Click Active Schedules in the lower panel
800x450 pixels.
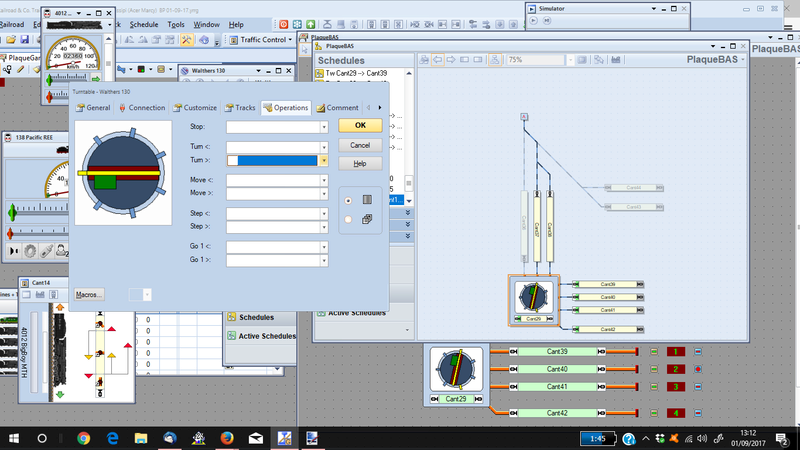pyautogui.click(x=262, y=336)
